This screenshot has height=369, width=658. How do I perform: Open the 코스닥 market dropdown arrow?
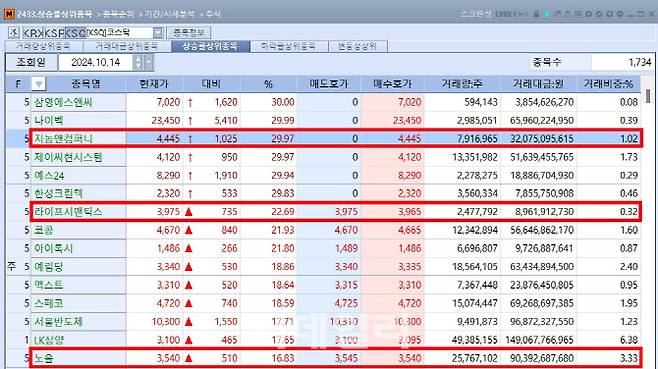click(157, 32)
